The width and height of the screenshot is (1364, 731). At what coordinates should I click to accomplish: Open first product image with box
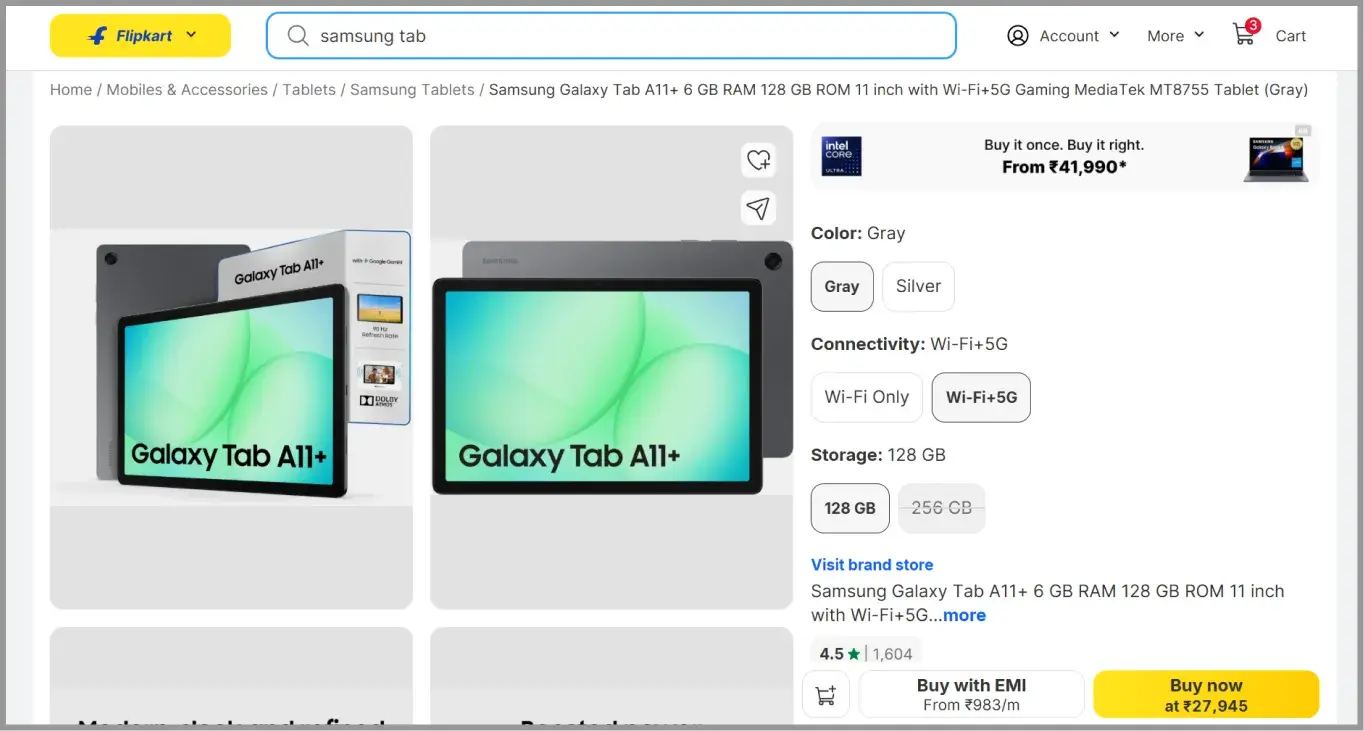pos(231,367)
